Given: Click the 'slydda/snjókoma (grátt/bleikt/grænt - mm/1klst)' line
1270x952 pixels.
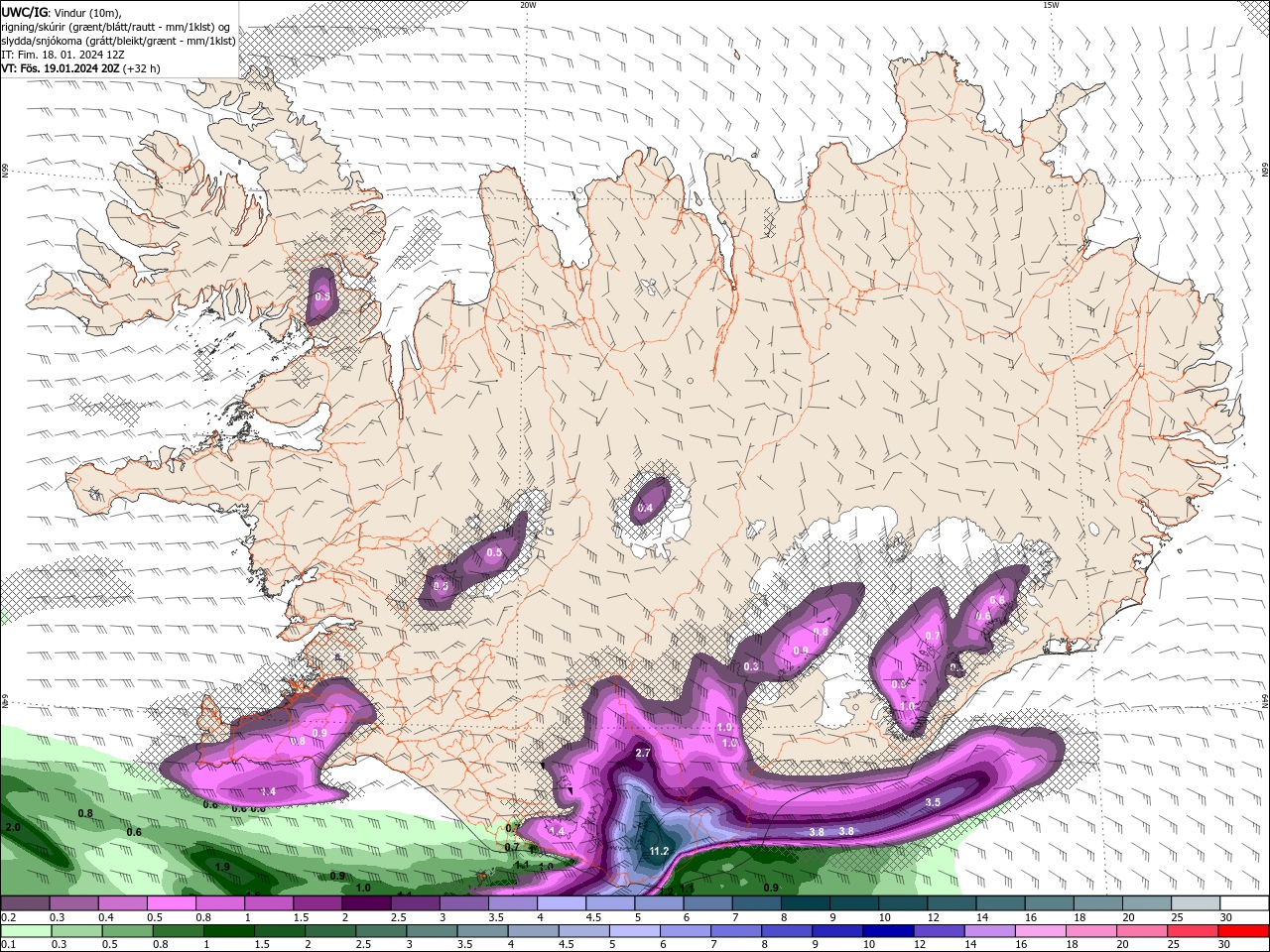Looking at the screenshot, I should tap(118, 41).
